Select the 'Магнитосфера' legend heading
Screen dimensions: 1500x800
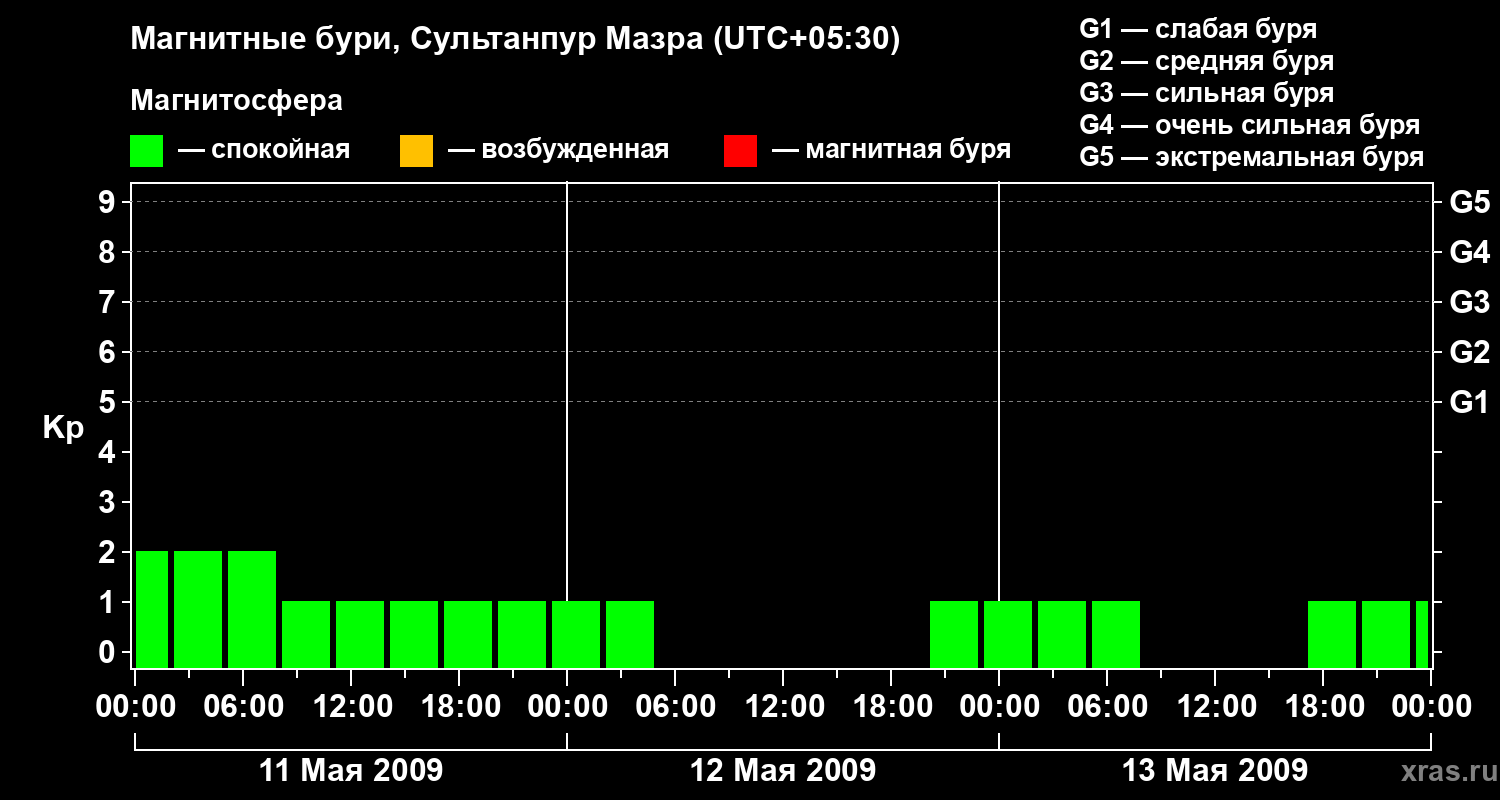tap(236, 101)
